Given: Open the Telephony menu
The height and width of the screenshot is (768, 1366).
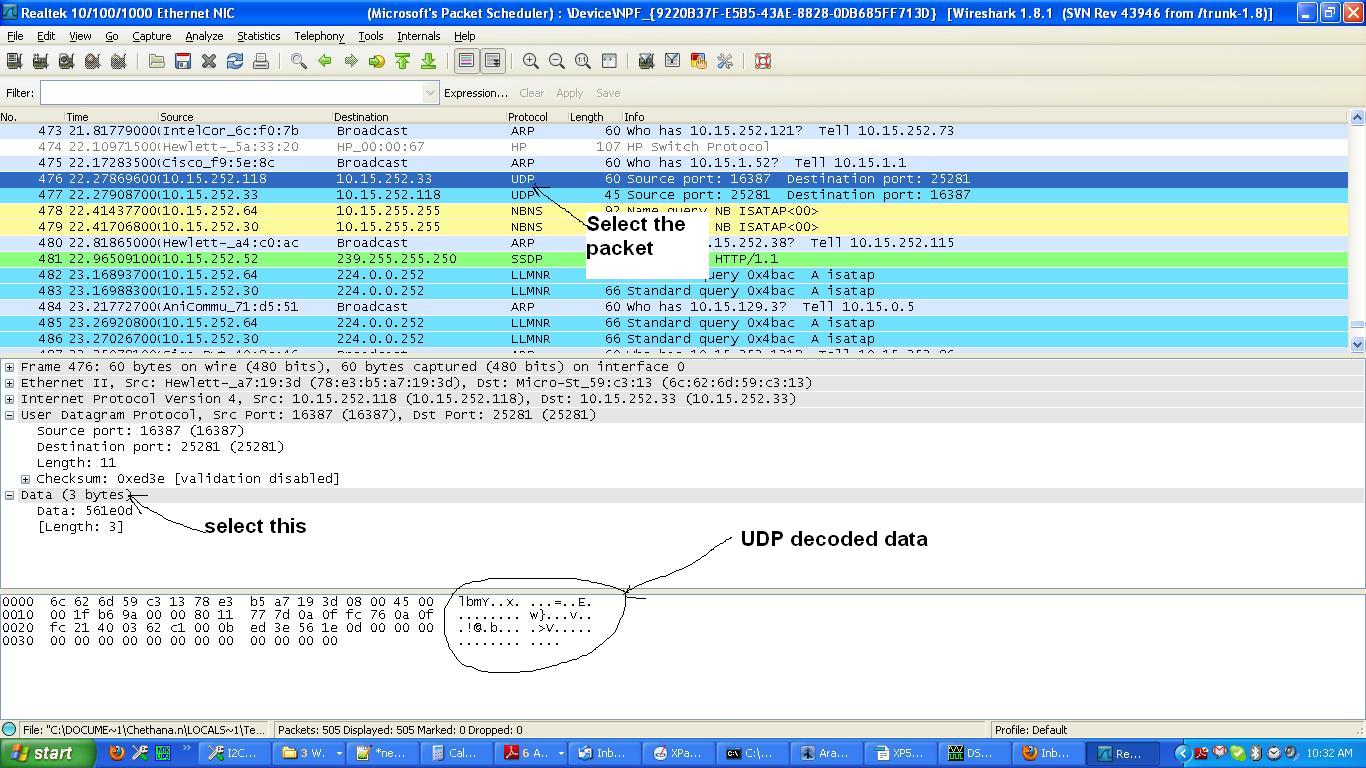Looking at the screenshot, I should coord(319,36).
